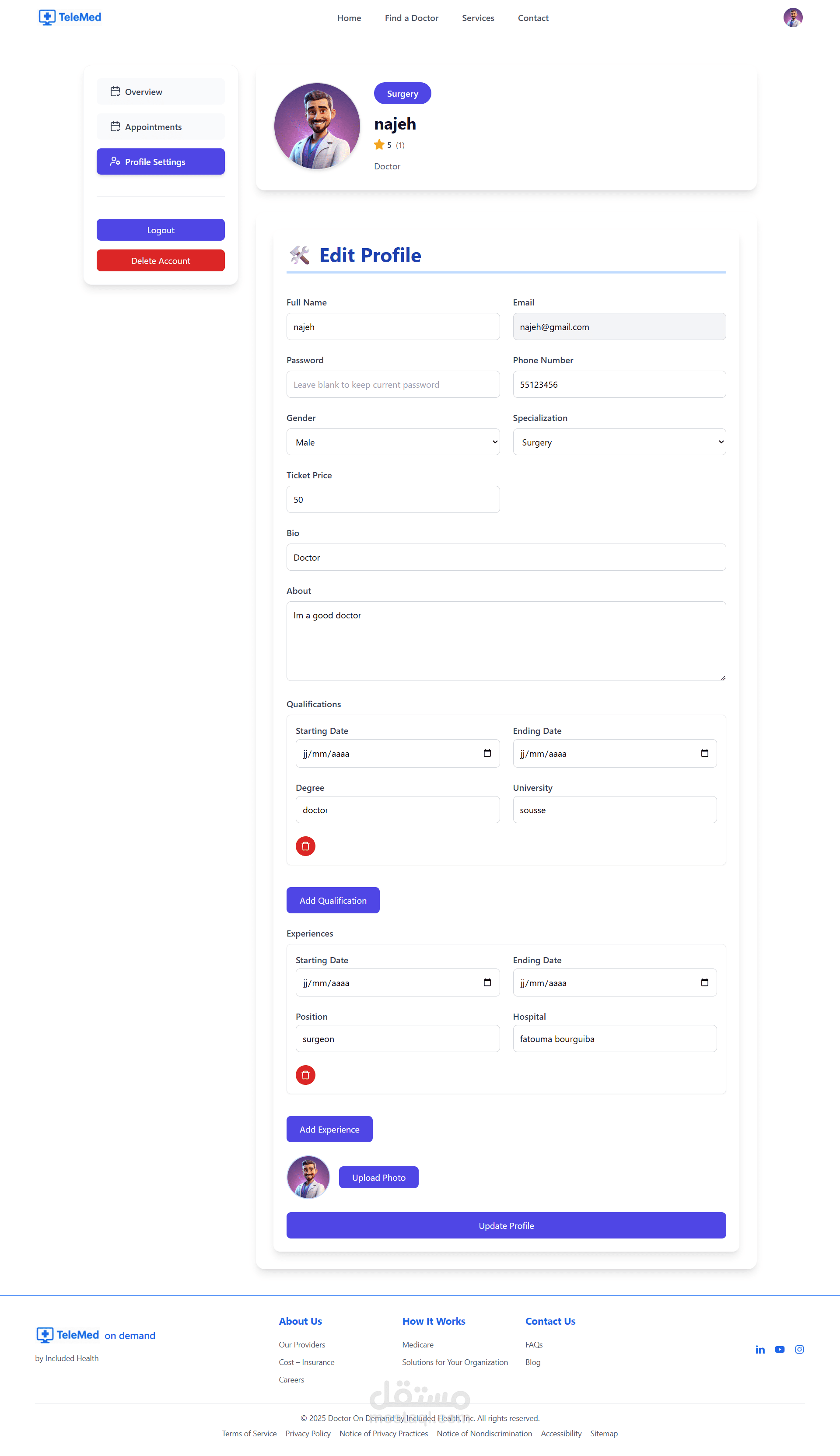The height and width of the screenshot is (1456, 840).
Task: Click the Add Qualification button
Action: (x=333, y=900)
